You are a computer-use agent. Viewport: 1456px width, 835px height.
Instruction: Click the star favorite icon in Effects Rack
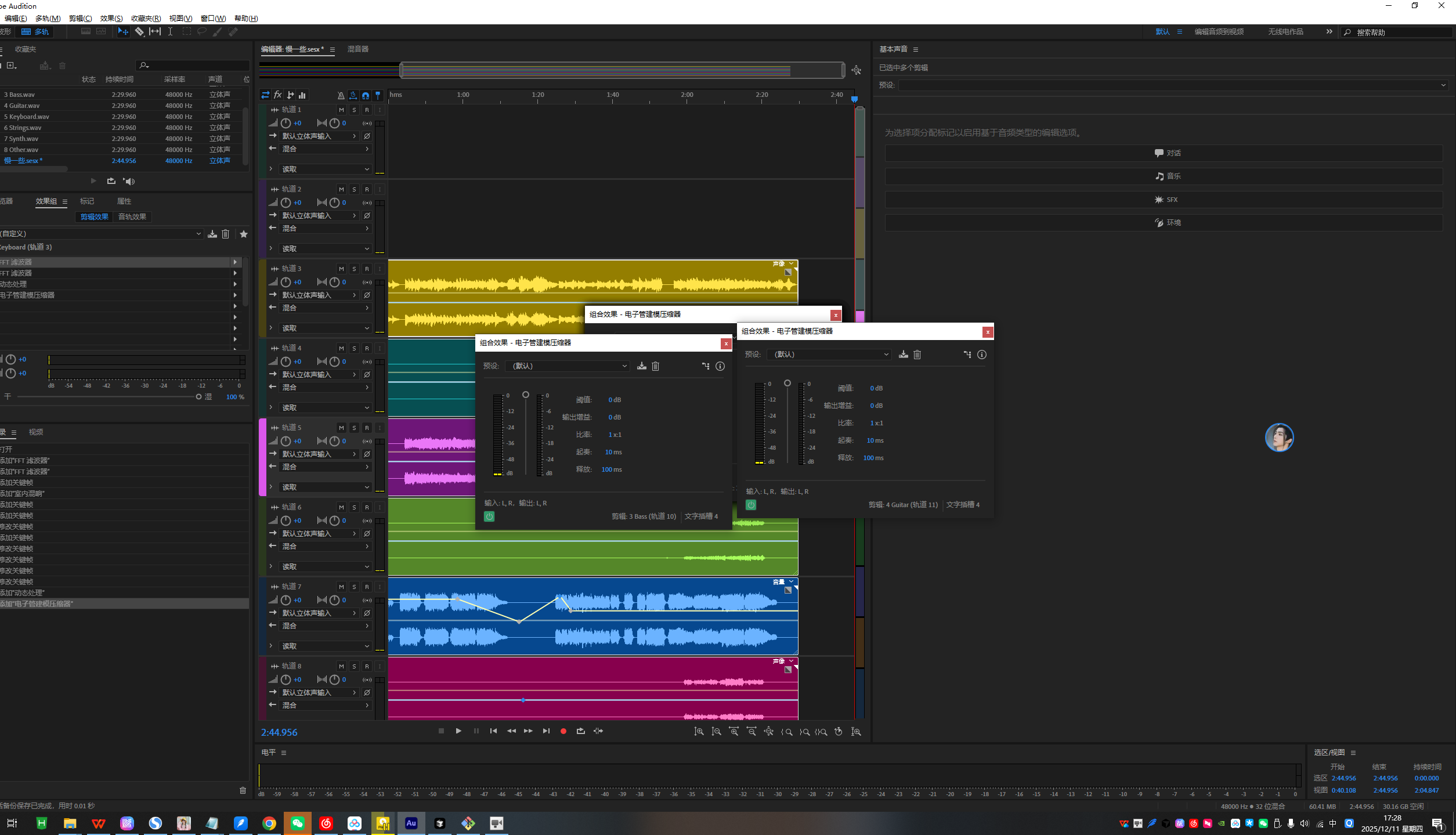click(x=244, y=234)
